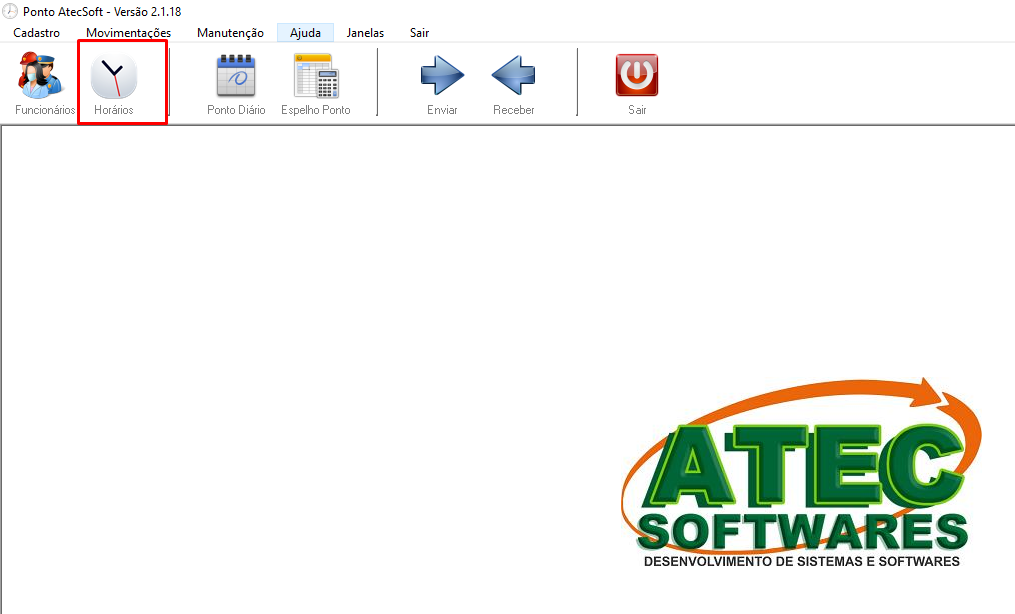The image size is (1015, 614).
Task: Open the Ajuda menu
Action: (x=306, y=32)
